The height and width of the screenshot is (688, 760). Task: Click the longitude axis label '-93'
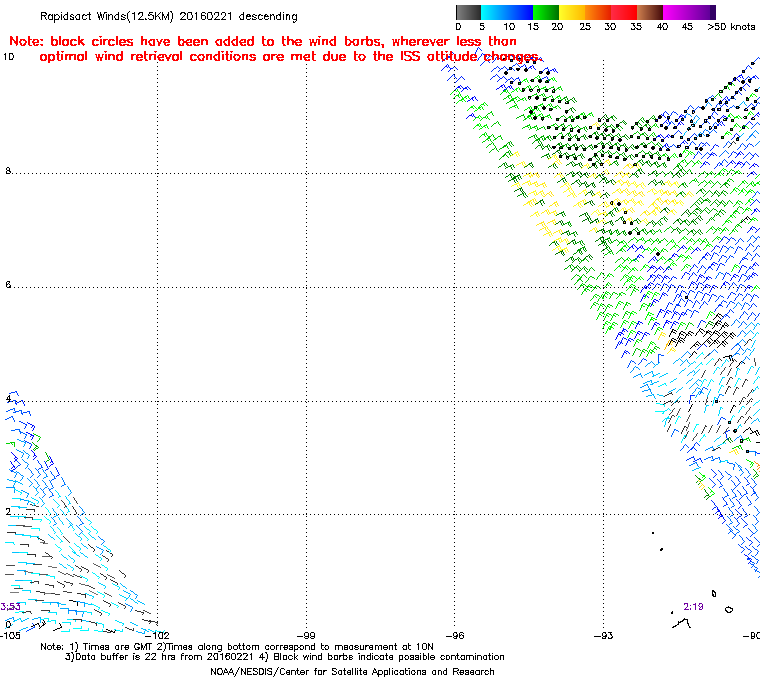point(603,635)
